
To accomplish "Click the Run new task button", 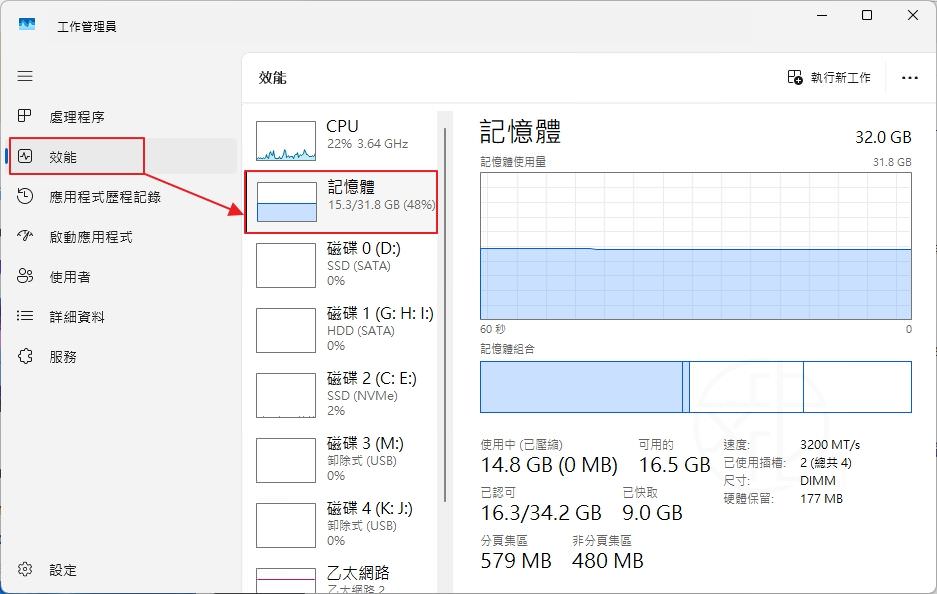I will click(x=830, y=77).
